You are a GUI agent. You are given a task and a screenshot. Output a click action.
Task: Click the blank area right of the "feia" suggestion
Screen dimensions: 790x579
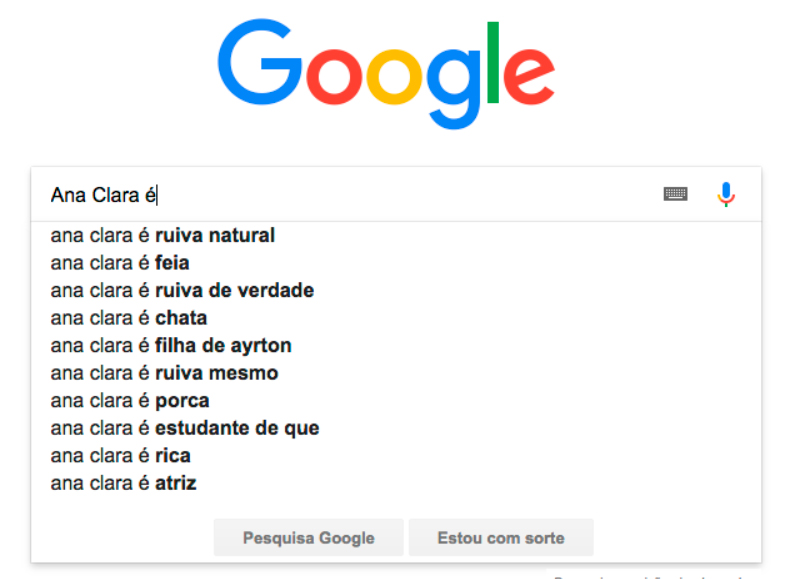474,263
